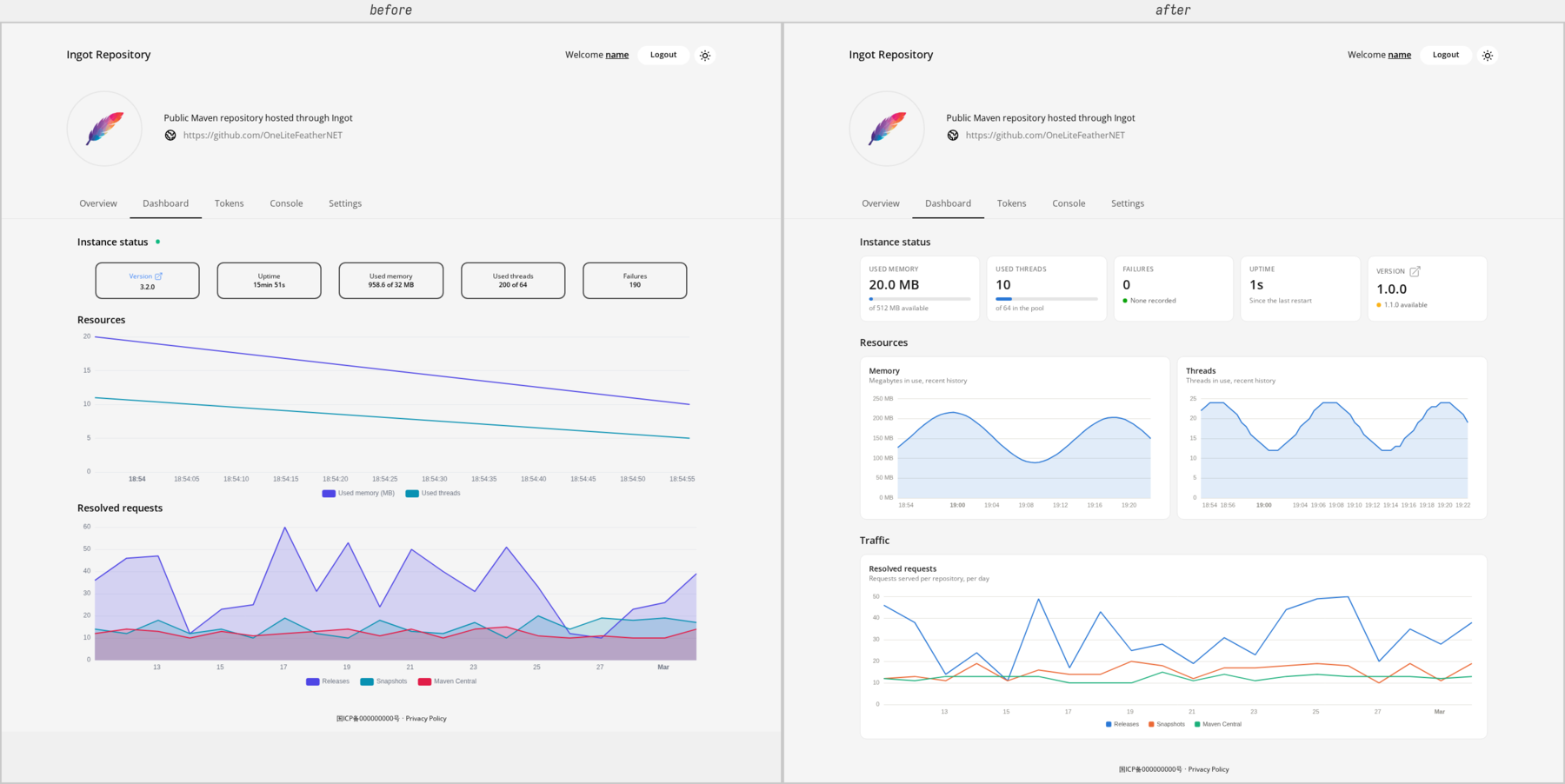Click the 'Resolved requests' heading, before panel
Image resolution: width=1565 pixels, height=784 pixels.
(x=120, y=508)
